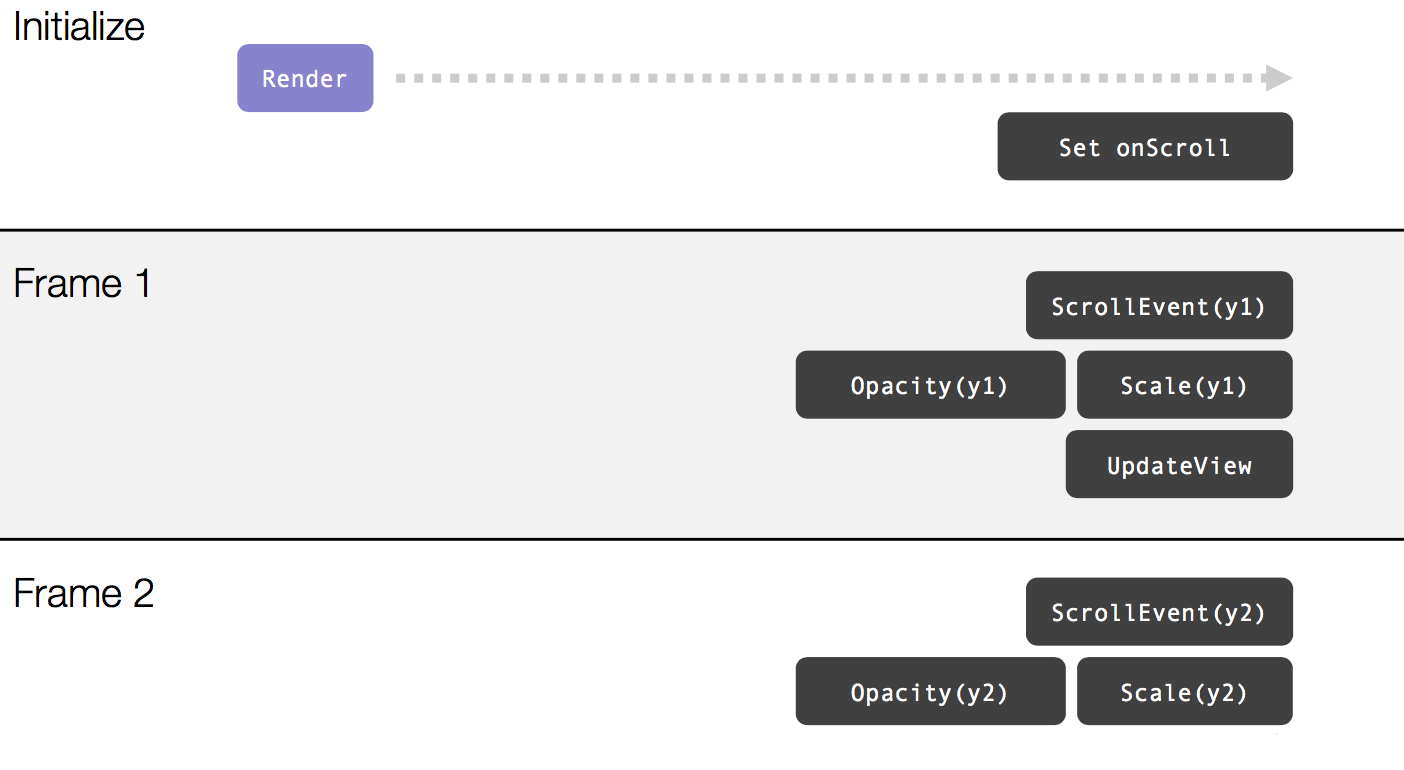Click the purple Render box
The image size is (1404, 770).
pyautogui.click(x=305, y=78)
